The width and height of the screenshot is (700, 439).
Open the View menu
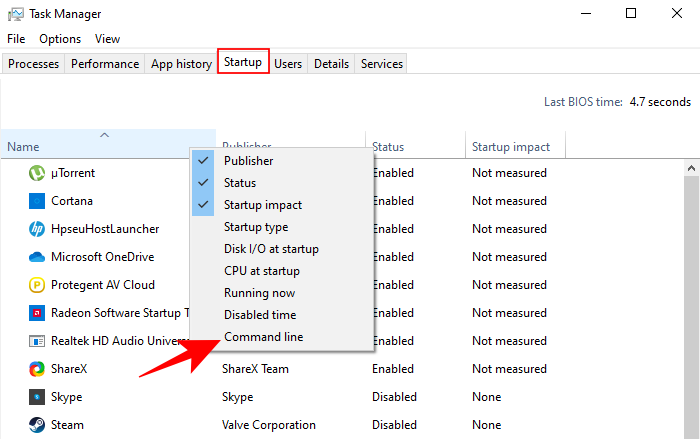(x=107, y=39)
